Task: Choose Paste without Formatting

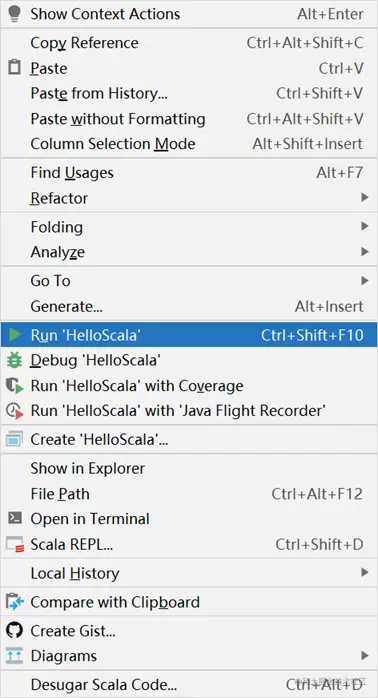Action: click(189, 119)
